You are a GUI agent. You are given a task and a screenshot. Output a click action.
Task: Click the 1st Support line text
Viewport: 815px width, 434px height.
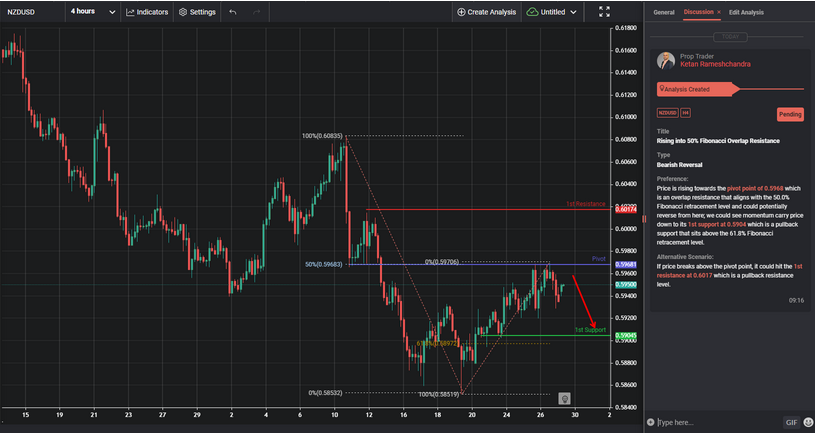pos(590,330)
